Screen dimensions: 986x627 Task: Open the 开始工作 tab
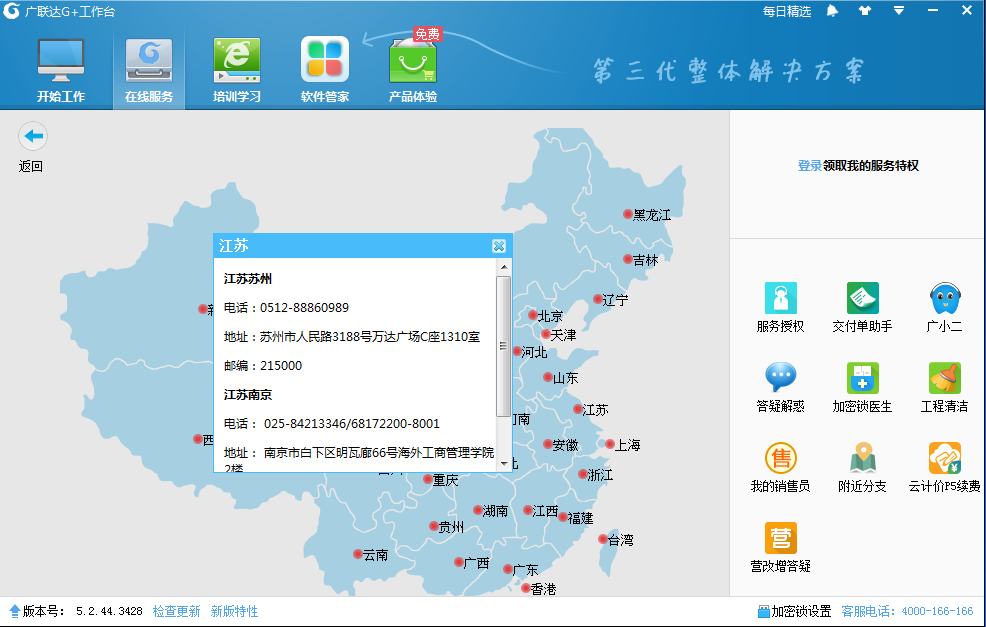point(61,70)
